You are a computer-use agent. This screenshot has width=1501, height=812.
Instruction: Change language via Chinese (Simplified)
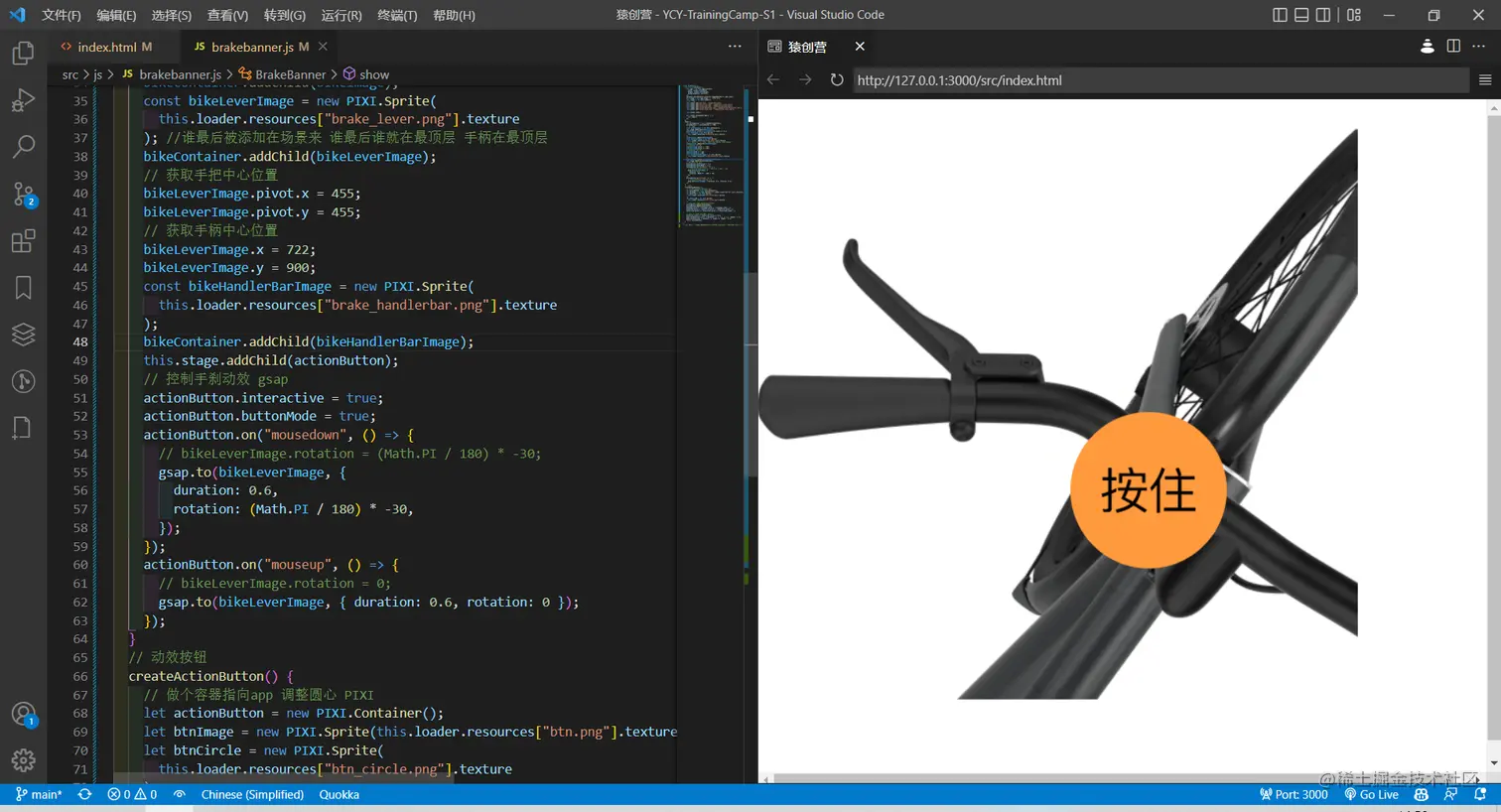pos(252,794)
